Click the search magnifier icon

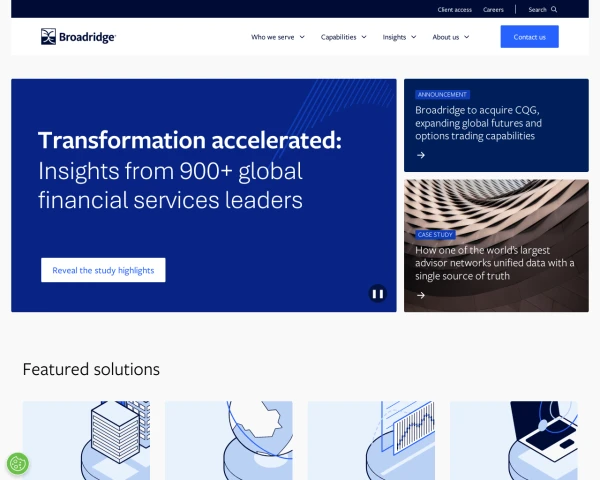(x=554, y=10)
